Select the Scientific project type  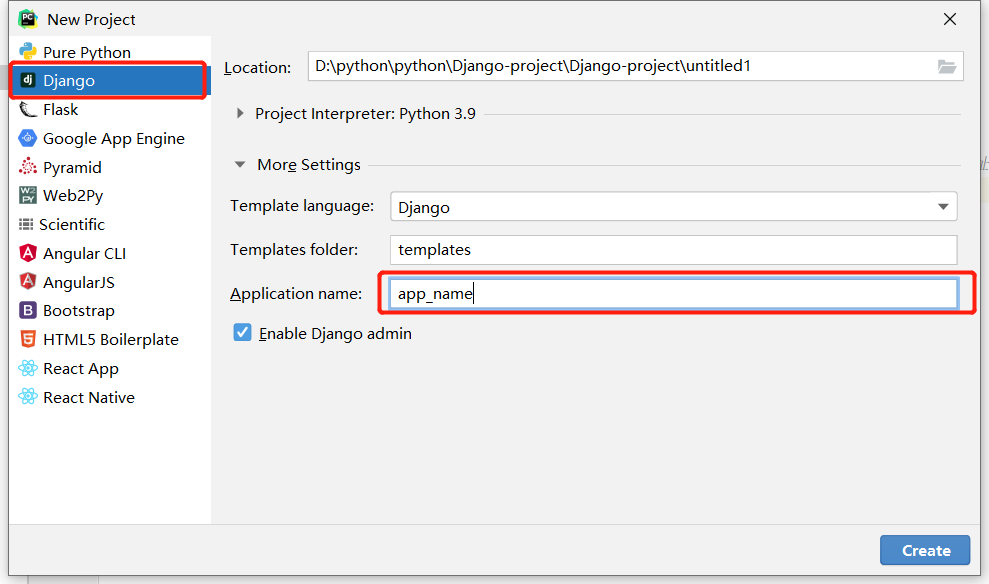tap(71, 225)
